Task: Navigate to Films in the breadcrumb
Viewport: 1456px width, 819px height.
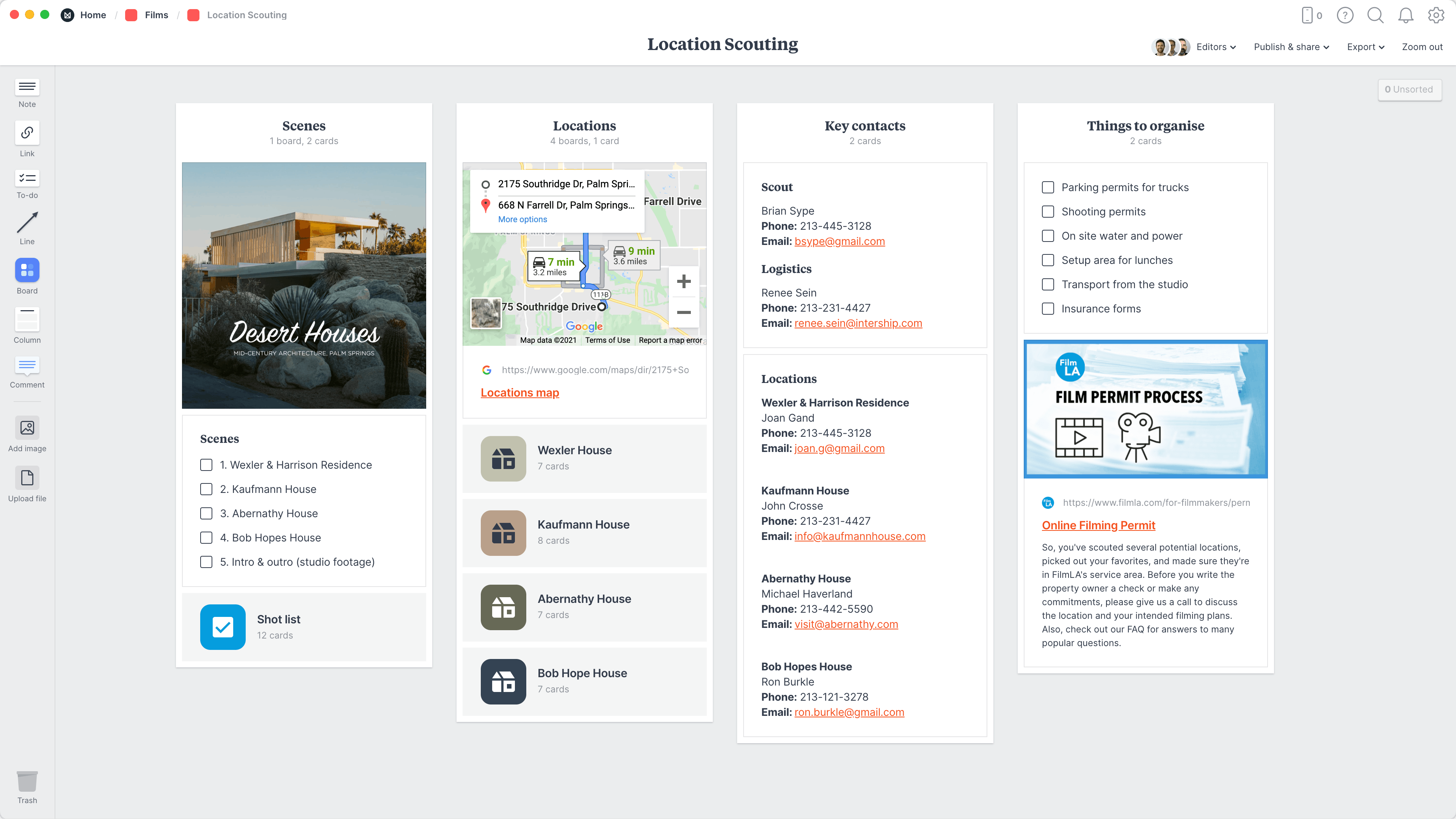Action: tap(157, 15)
